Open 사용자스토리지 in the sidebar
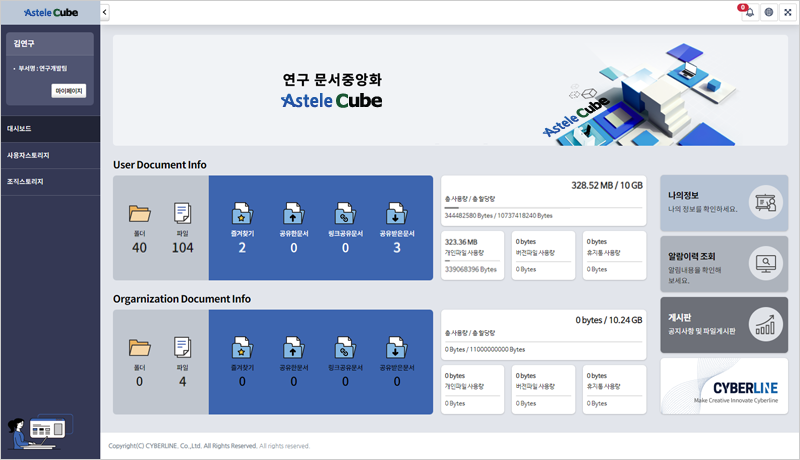This screenshot has height=460, width=800. [50, 155]
